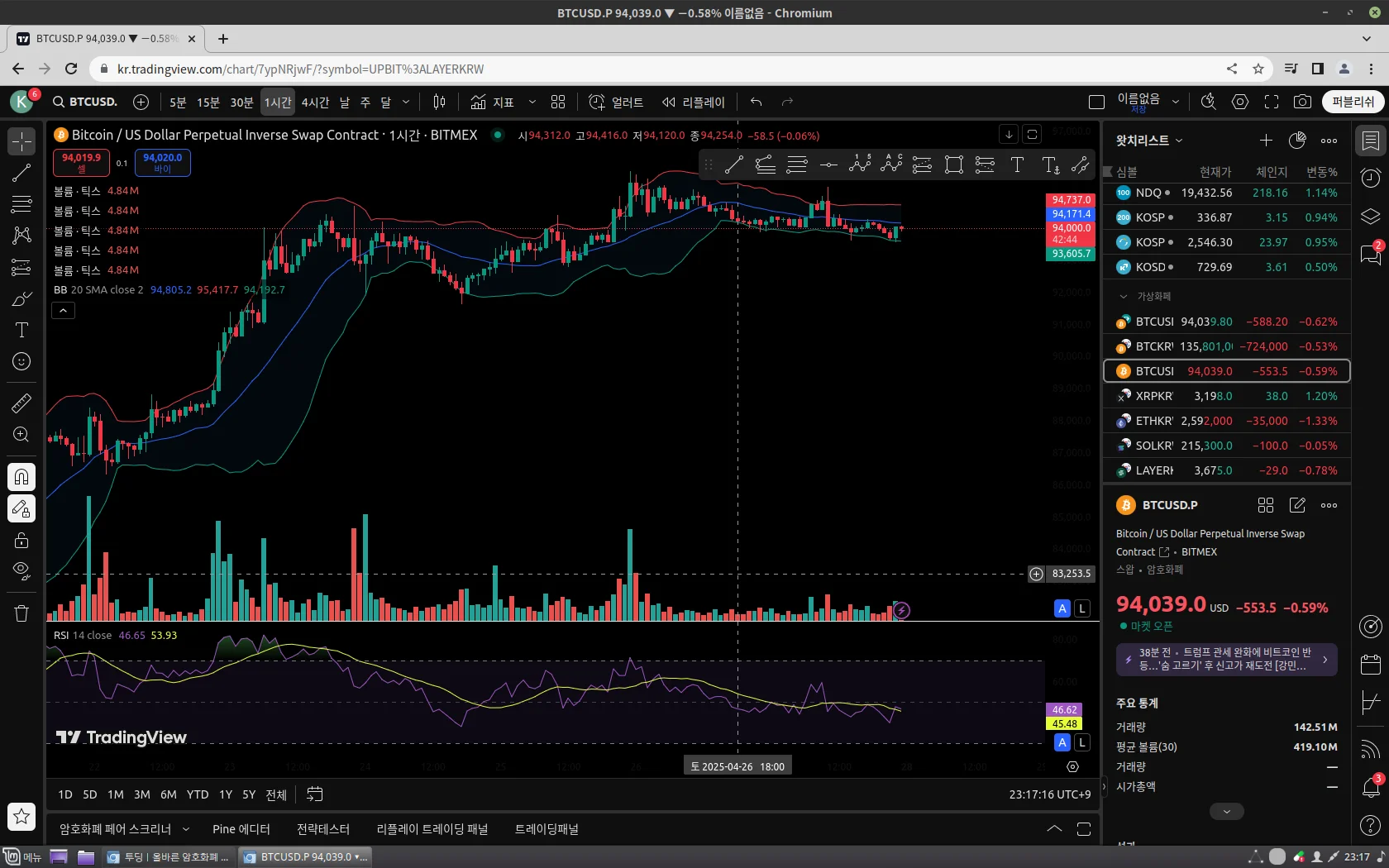The width and height of the screenshot is (1389, 868).
Task: Expand the 이름없음 layout dropdown
Action: tap(1176, 102)
